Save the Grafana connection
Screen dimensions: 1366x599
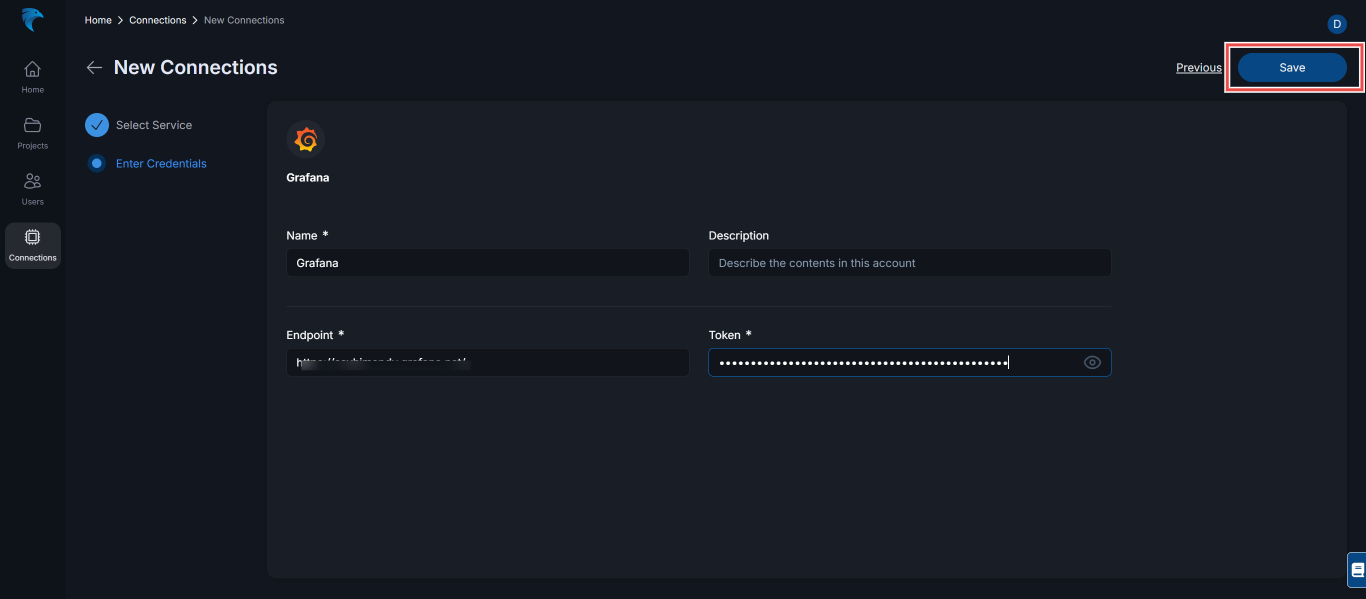[1291, 67]
